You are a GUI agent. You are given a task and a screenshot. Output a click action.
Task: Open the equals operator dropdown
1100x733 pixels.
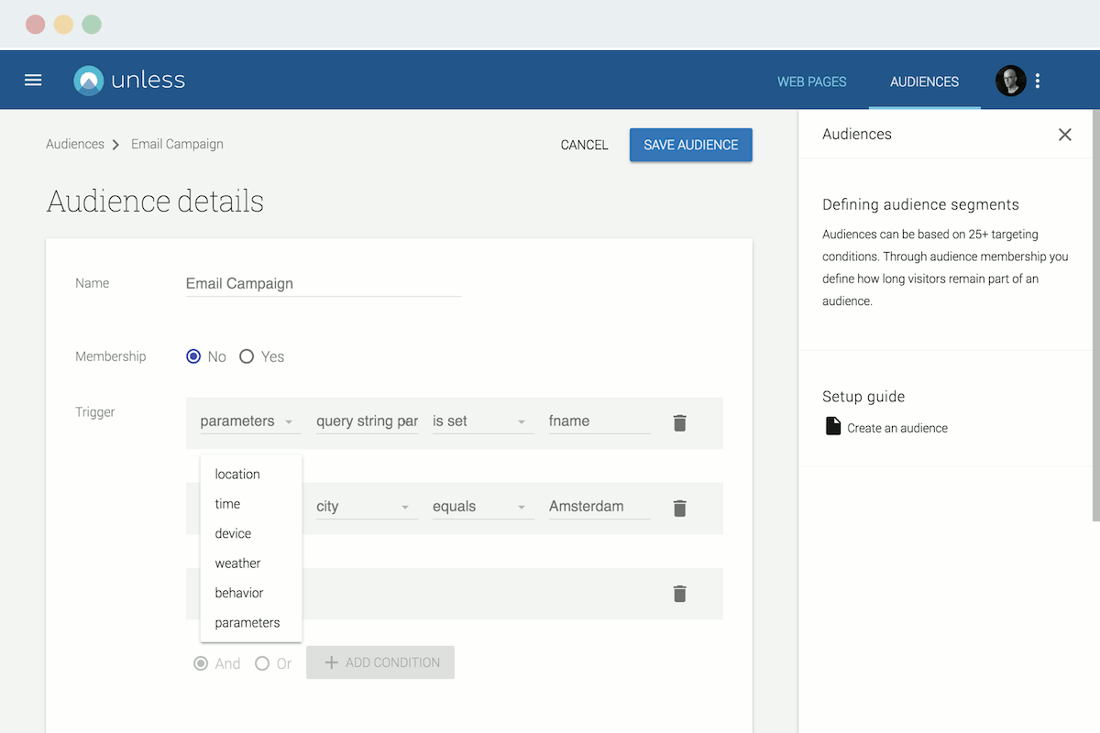pos(483,506)
